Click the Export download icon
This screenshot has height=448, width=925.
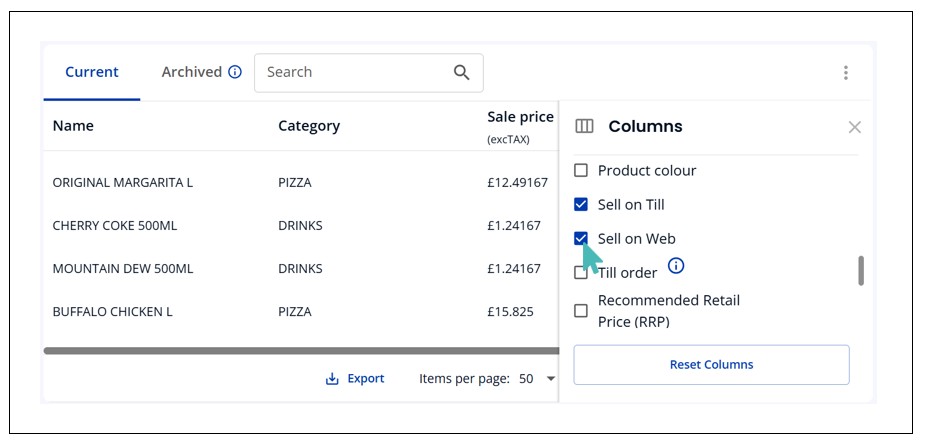coord(332,379)
